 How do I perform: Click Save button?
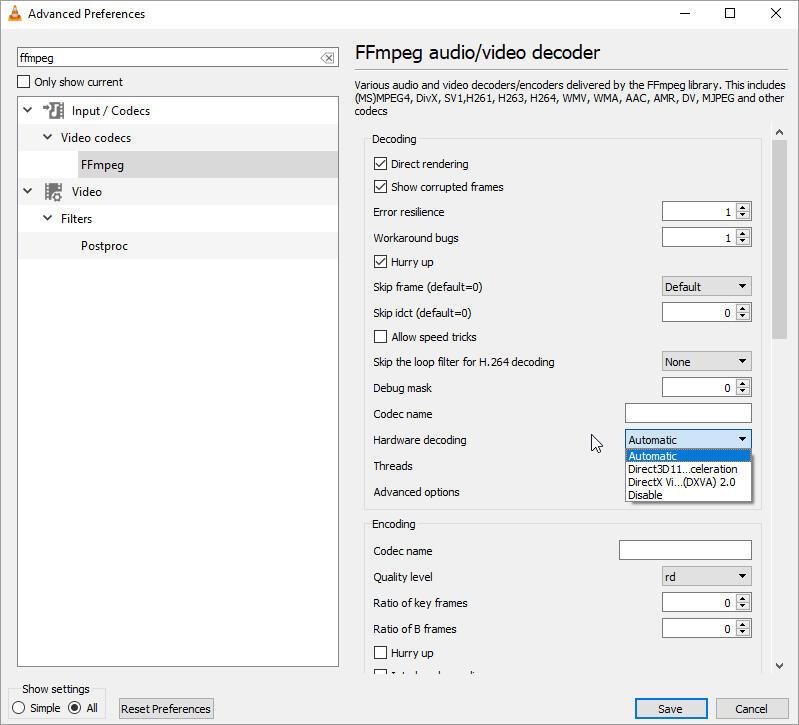[671, 709]
